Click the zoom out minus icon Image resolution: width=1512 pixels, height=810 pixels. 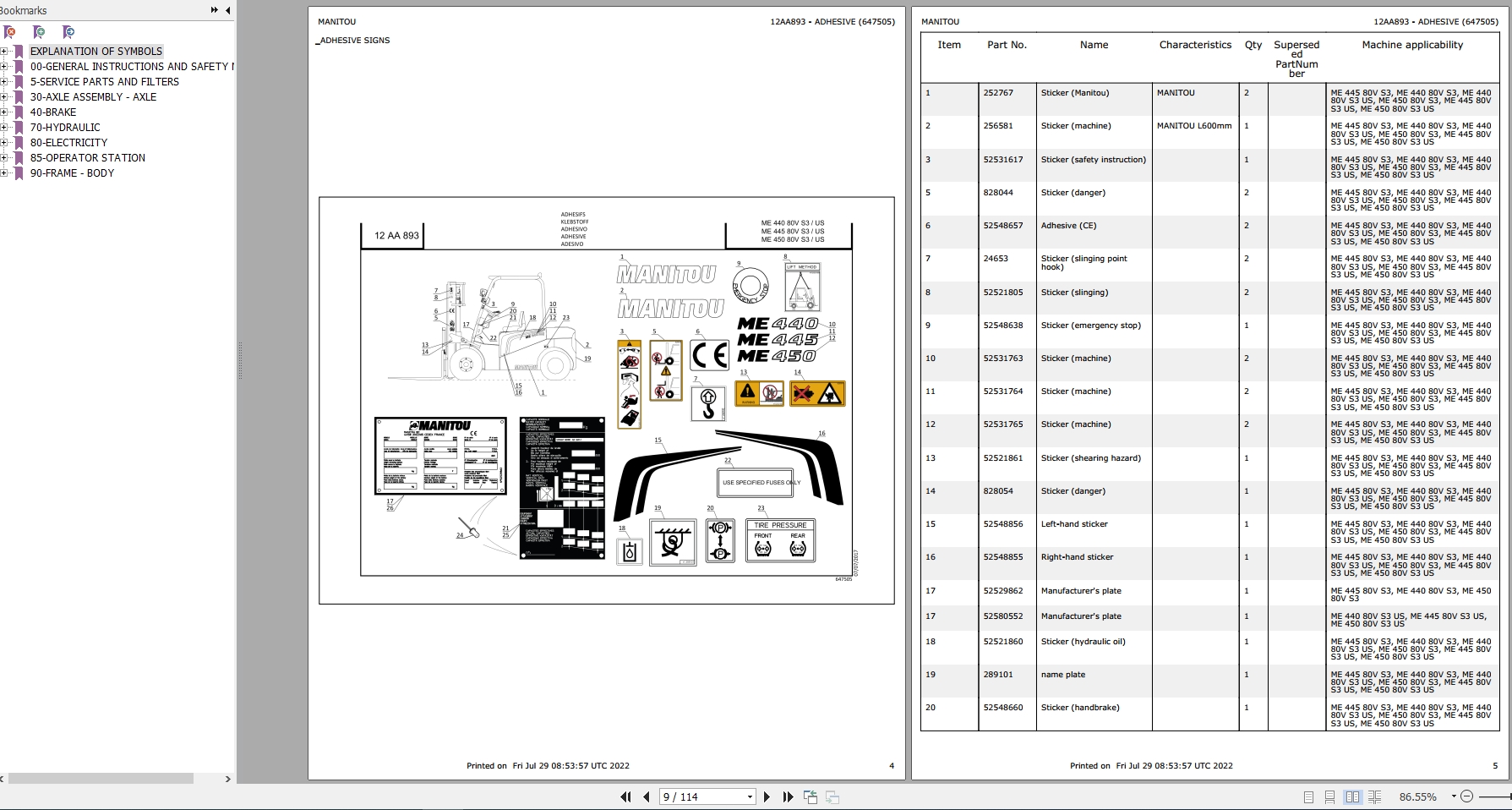[1466, 796]
